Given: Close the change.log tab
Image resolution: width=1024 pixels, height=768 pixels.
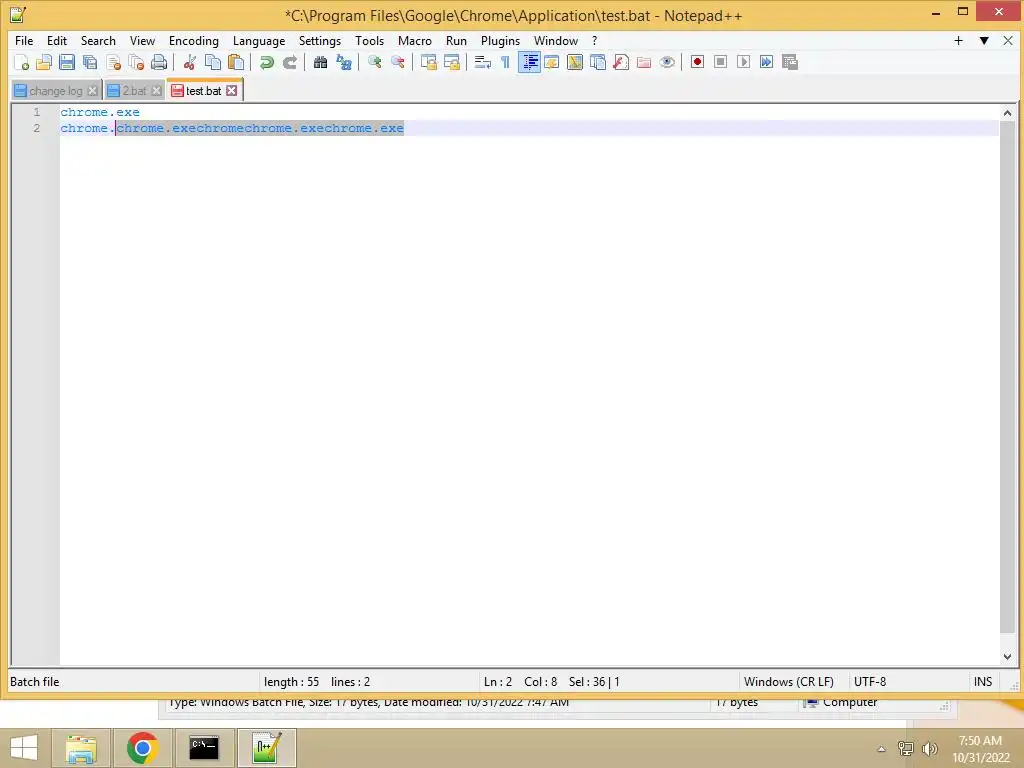Looking at the screenshot, I should pos(93,91).
